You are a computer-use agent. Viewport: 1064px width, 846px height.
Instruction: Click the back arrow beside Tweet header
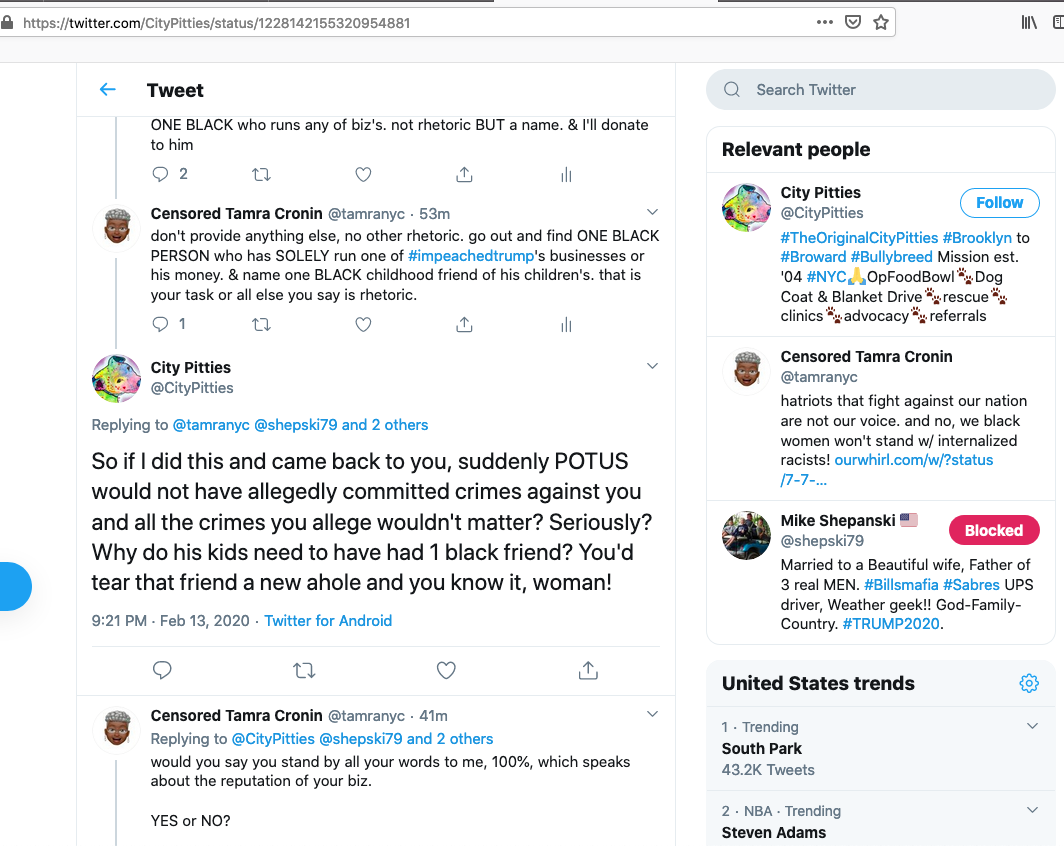pos(108,90)
